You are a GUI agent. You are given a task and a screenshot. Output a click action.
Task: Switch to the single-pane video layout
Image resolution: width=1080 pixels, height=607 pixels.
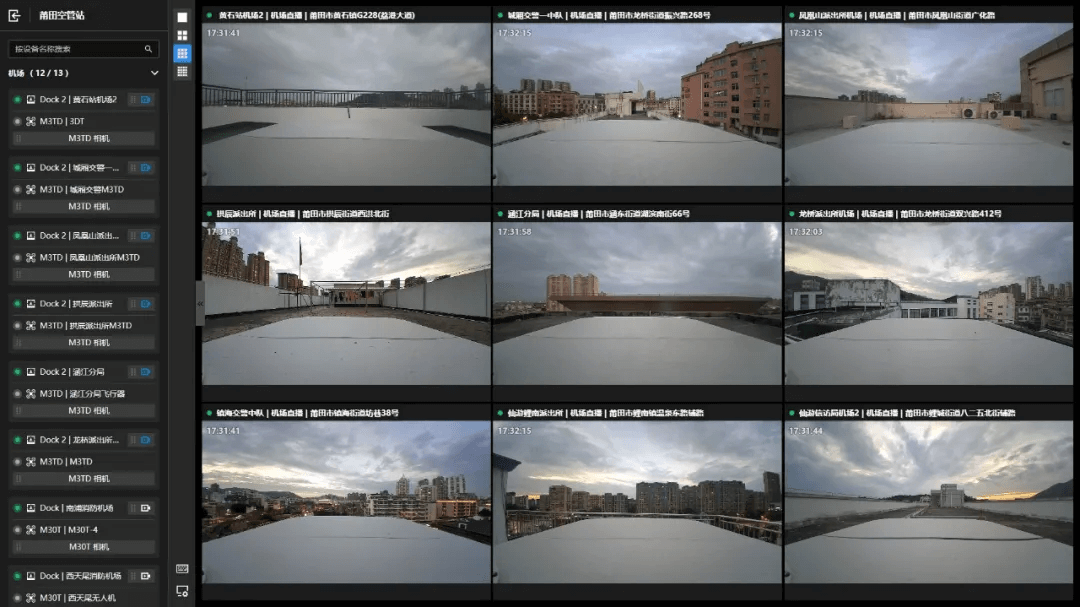182,17
